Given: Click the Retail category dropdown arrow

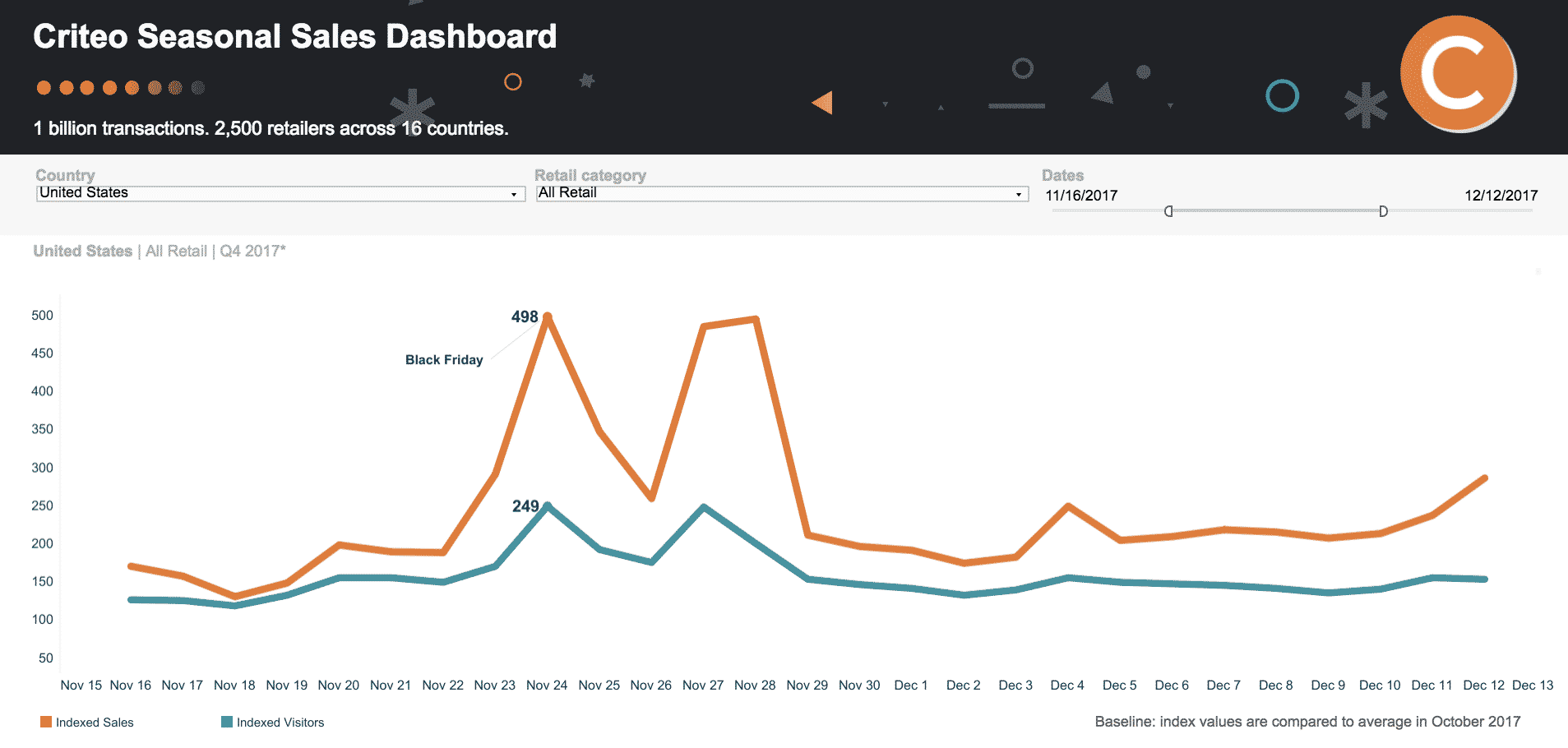Looking at the screenshot, I should click(x=1019, y=195).
